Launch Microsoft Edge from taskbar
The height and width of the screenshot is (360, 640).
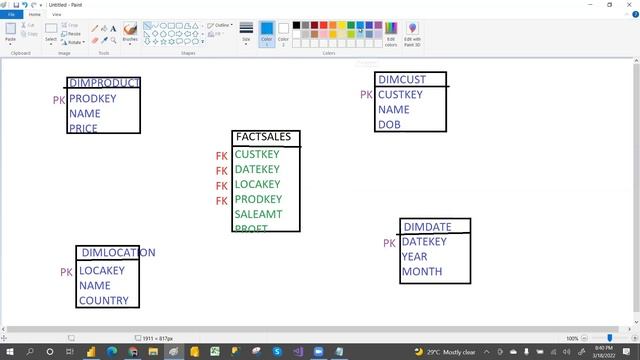111,351
